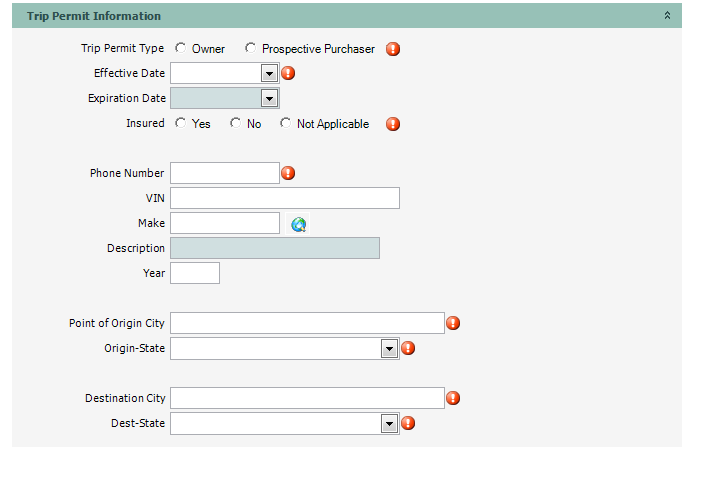Image resolution: width=724 pixels, height=478 pixels.
Task: Click error icon next to Insured options
Action: point(393,124)
